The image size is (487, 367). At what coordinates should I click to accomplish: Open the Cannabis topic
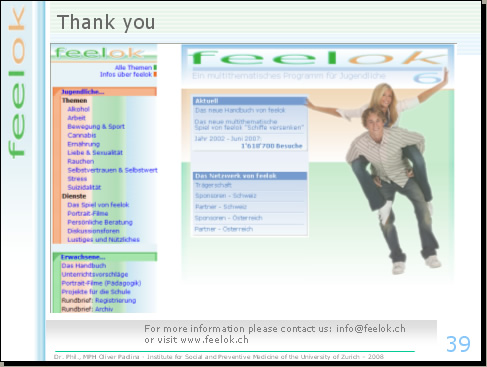click(82, 135)
